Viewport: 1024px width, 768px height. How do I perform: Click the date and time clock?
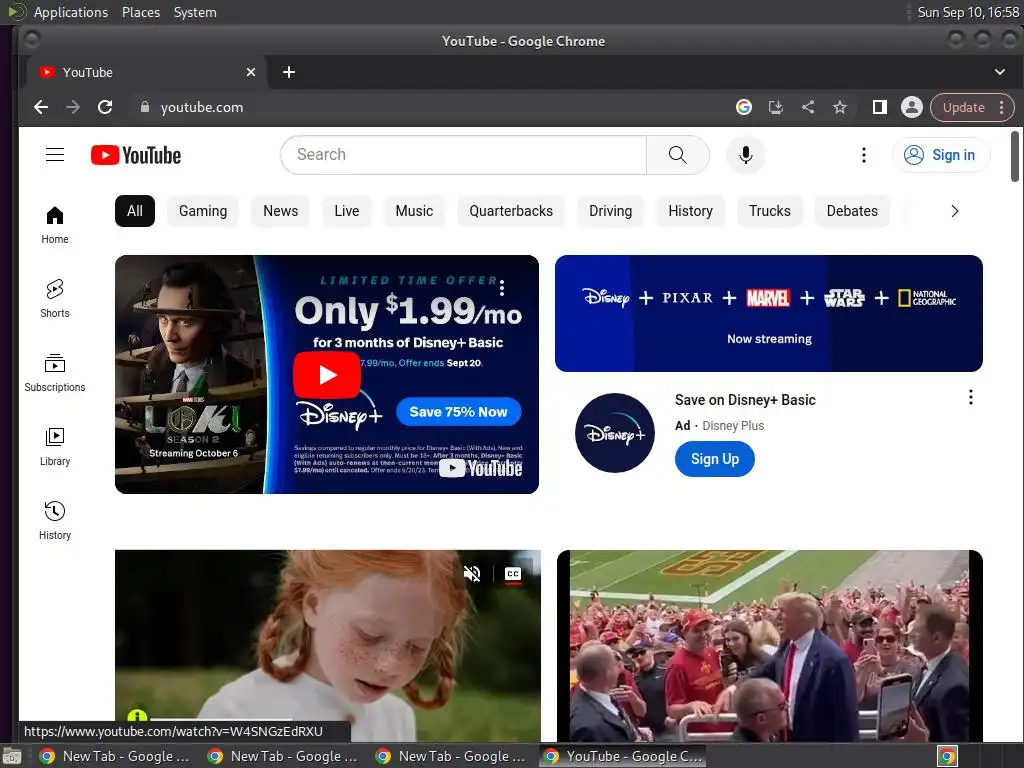click(968, 12)
